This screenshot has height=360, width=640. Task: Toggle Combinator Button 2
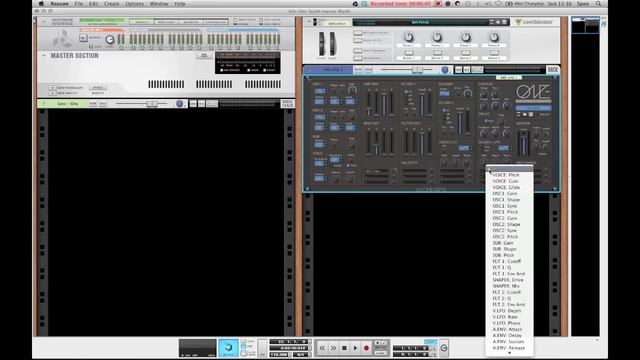[437, 53]
